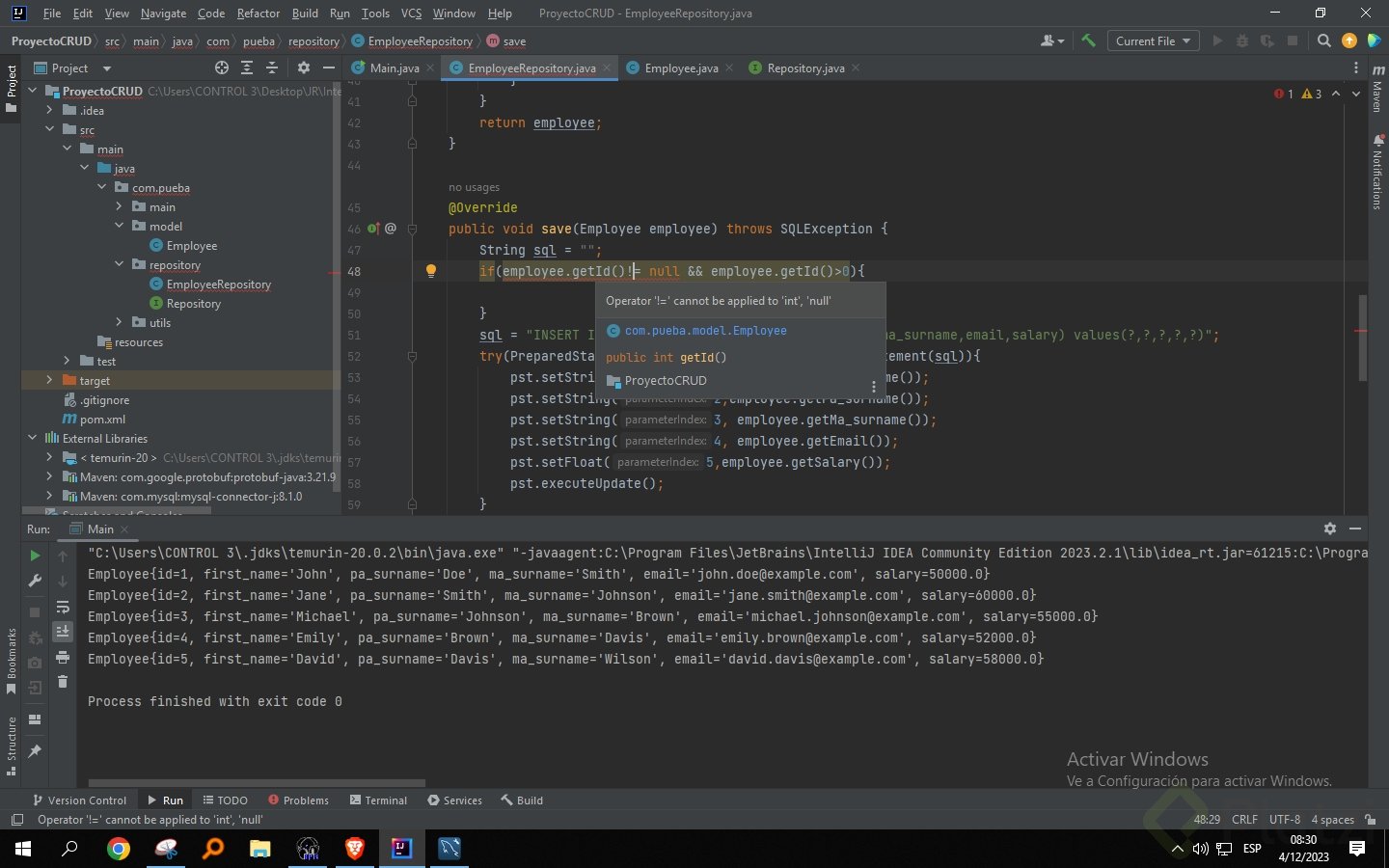Open the Run panel settings gear
This screenshot has width=1389, height=868.
point(1330,529)
